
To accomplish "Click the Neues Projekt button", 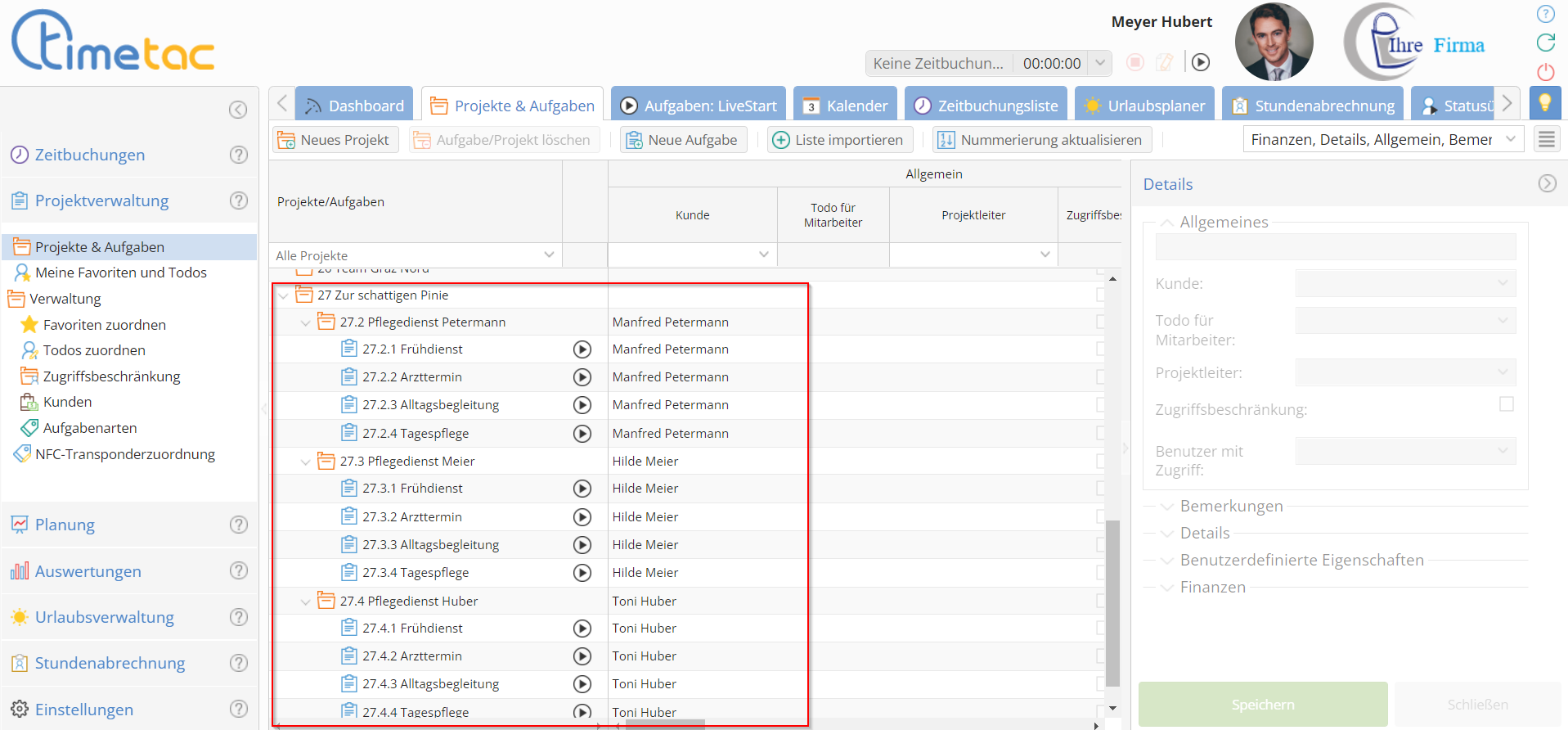I will tap(334, 140).
